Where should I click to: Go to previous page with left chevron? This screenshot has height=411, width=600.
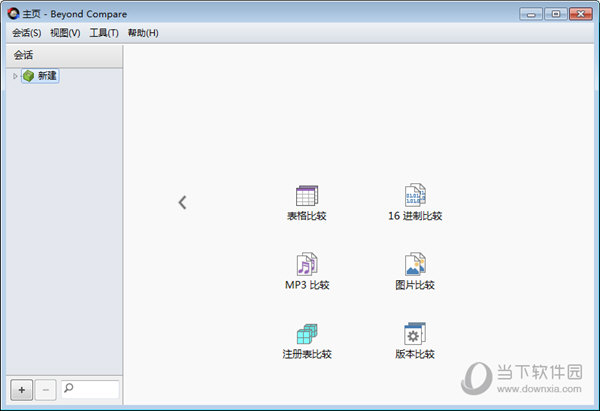(183, 202)
